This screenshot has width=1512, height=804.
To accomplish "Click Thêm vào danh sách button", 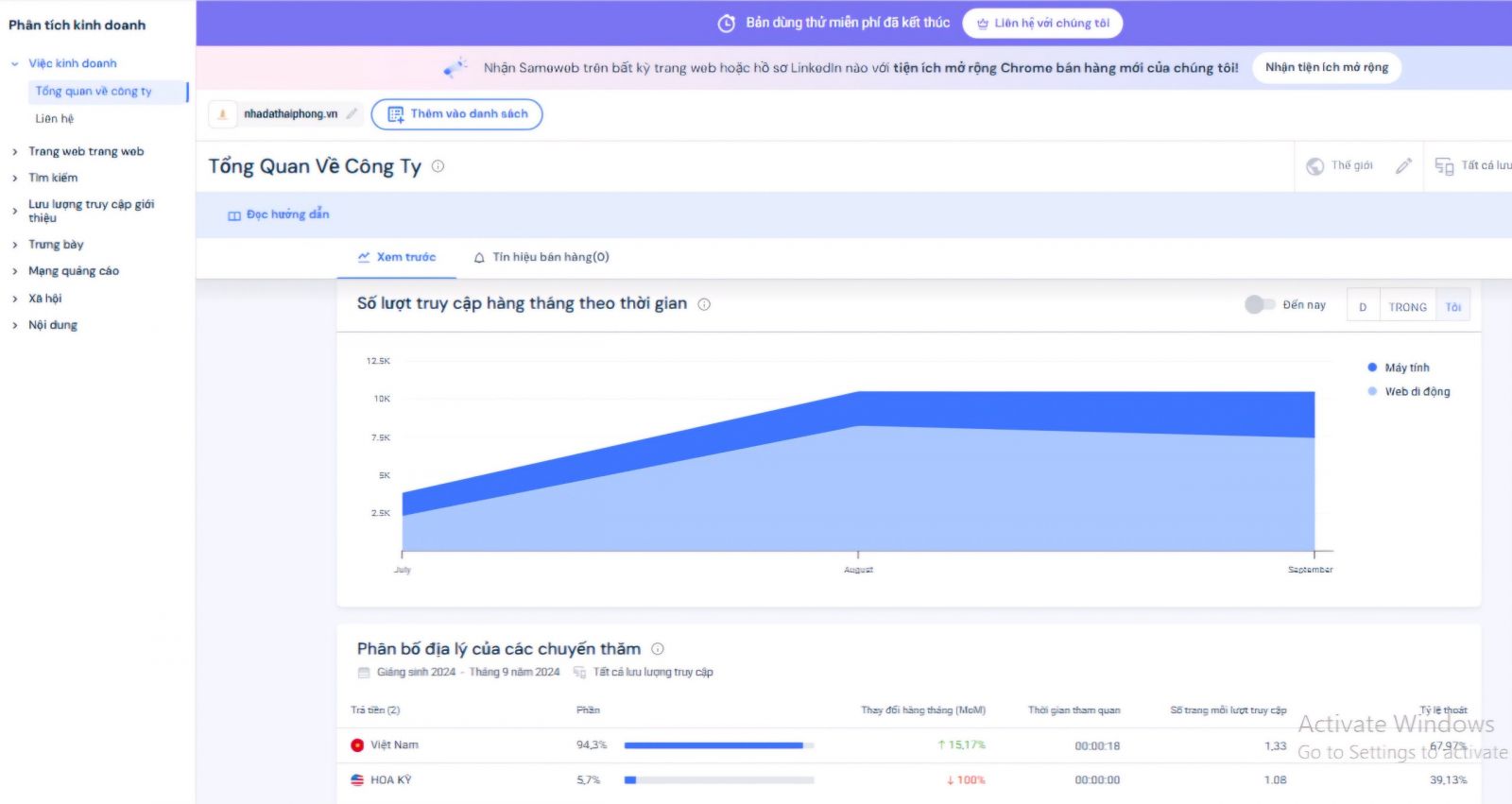I will (456, 114).
